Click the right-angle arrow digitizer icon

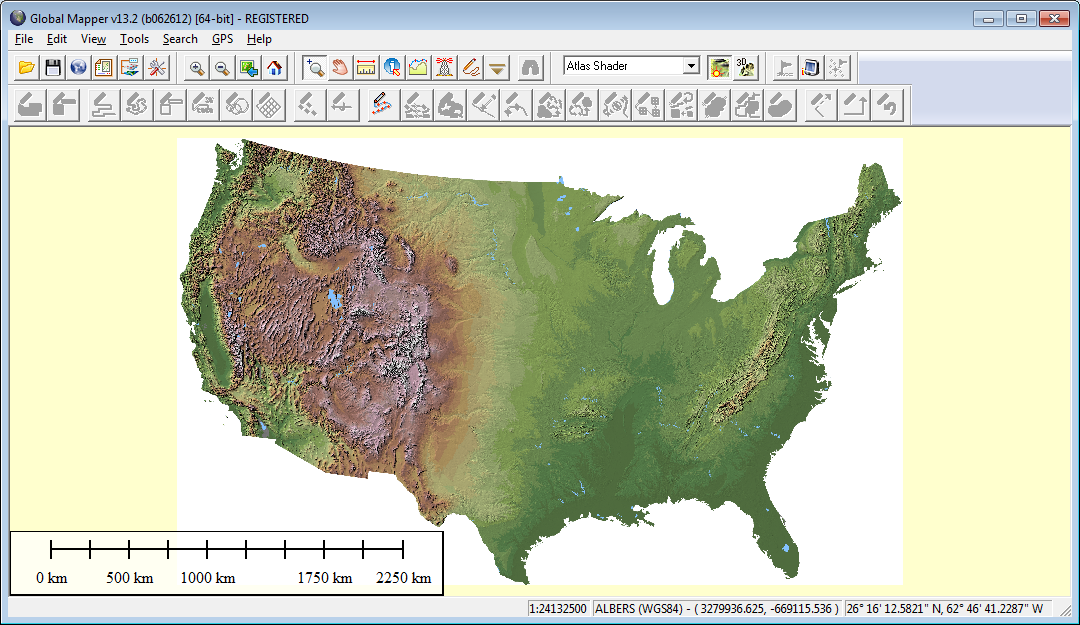click(x=855, y=105)
